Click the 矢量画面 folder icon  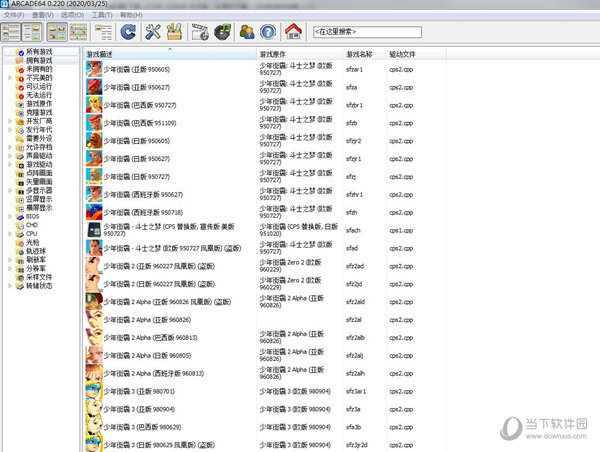tap(20, 182)
